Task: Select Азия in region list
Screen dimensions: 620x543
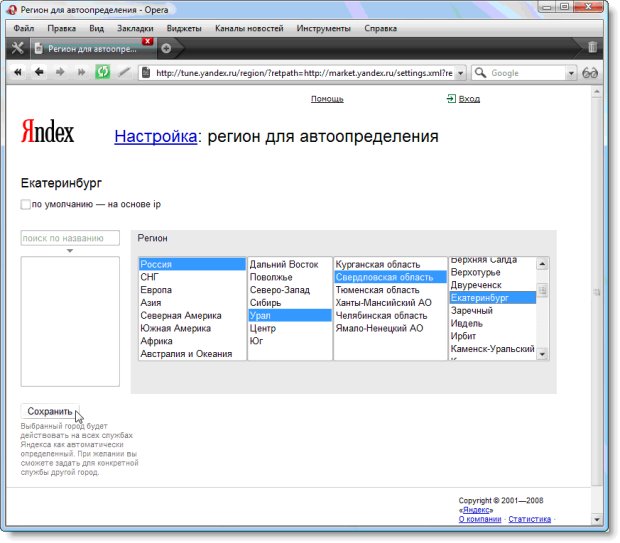Action: (193, 303)
